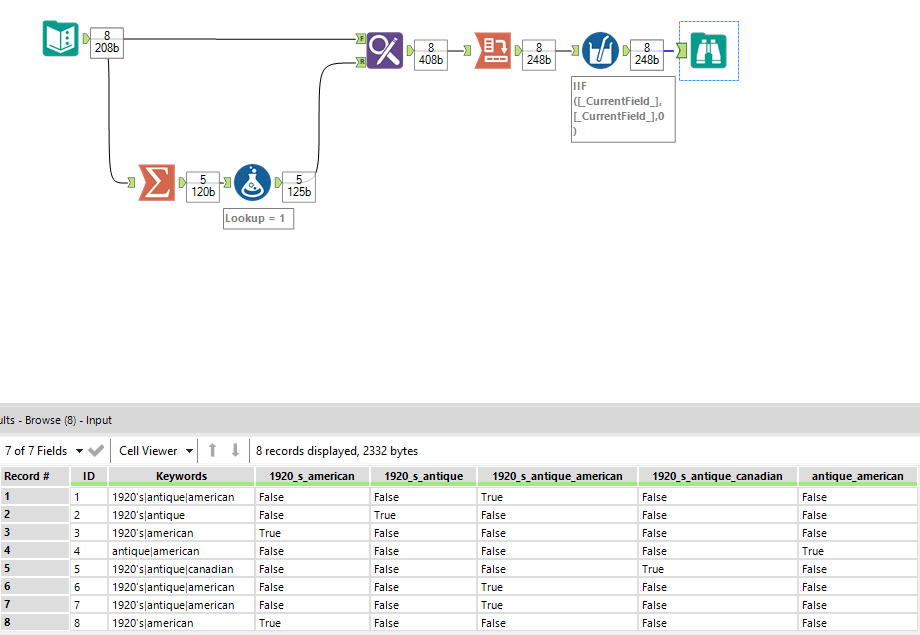Select the Find Replace tool icon

[x=385, y=50]
